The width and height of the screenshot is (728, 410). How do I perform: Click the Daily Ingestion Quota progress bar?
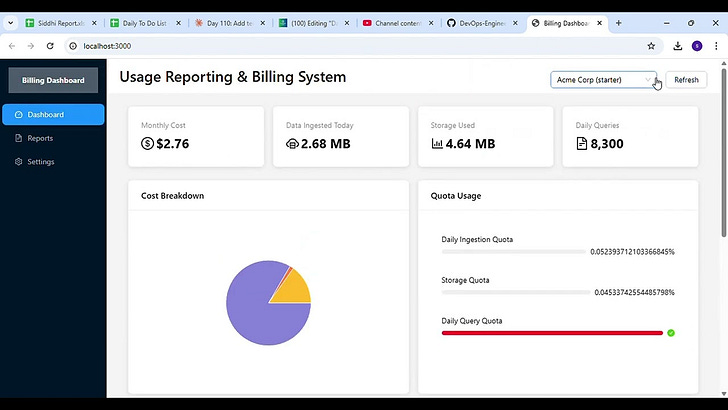514,252
